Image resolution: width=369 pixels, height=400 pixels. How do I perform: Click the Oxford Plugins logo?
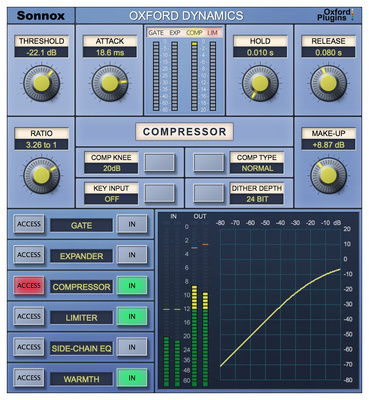point(335,15)
